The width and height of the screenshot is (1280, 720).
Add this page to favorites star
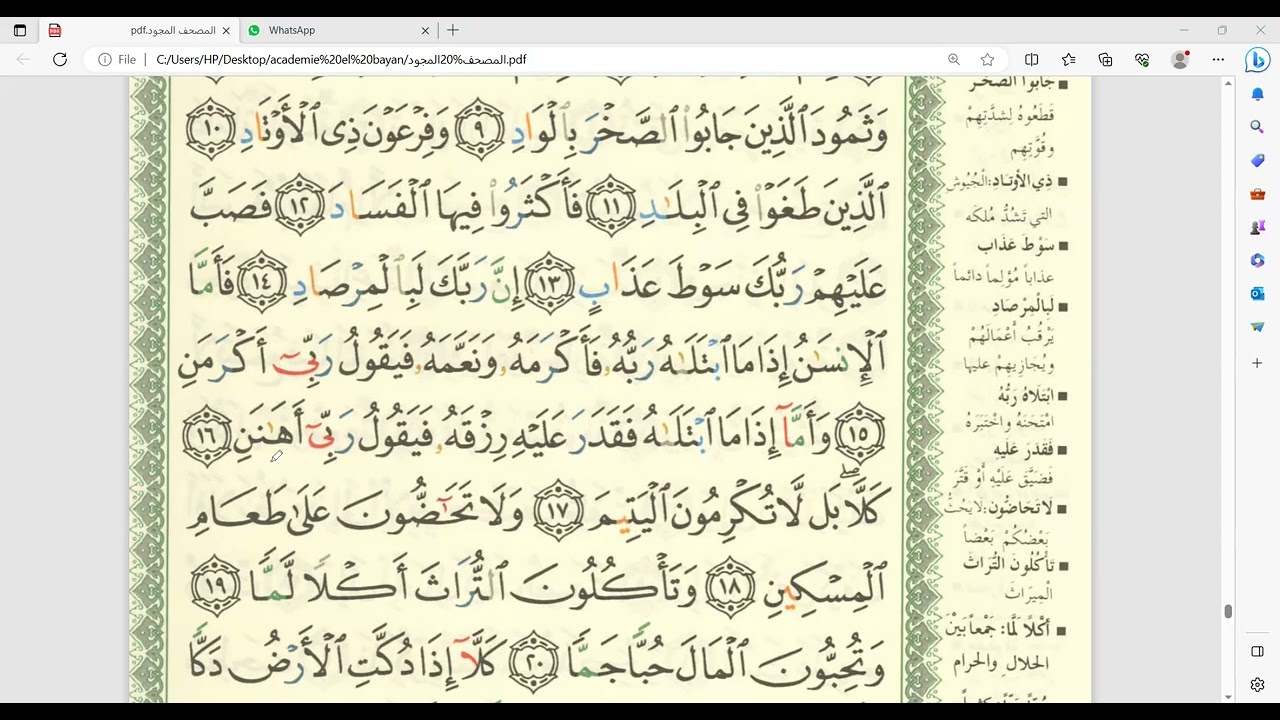(988, 60)
